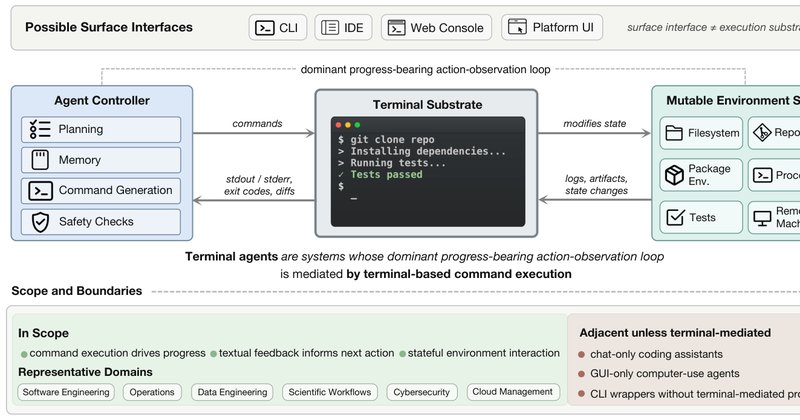Viewport: 800px width, 420px height.
Task: Click the Package Env. box icon
Action: coord(674,175)
